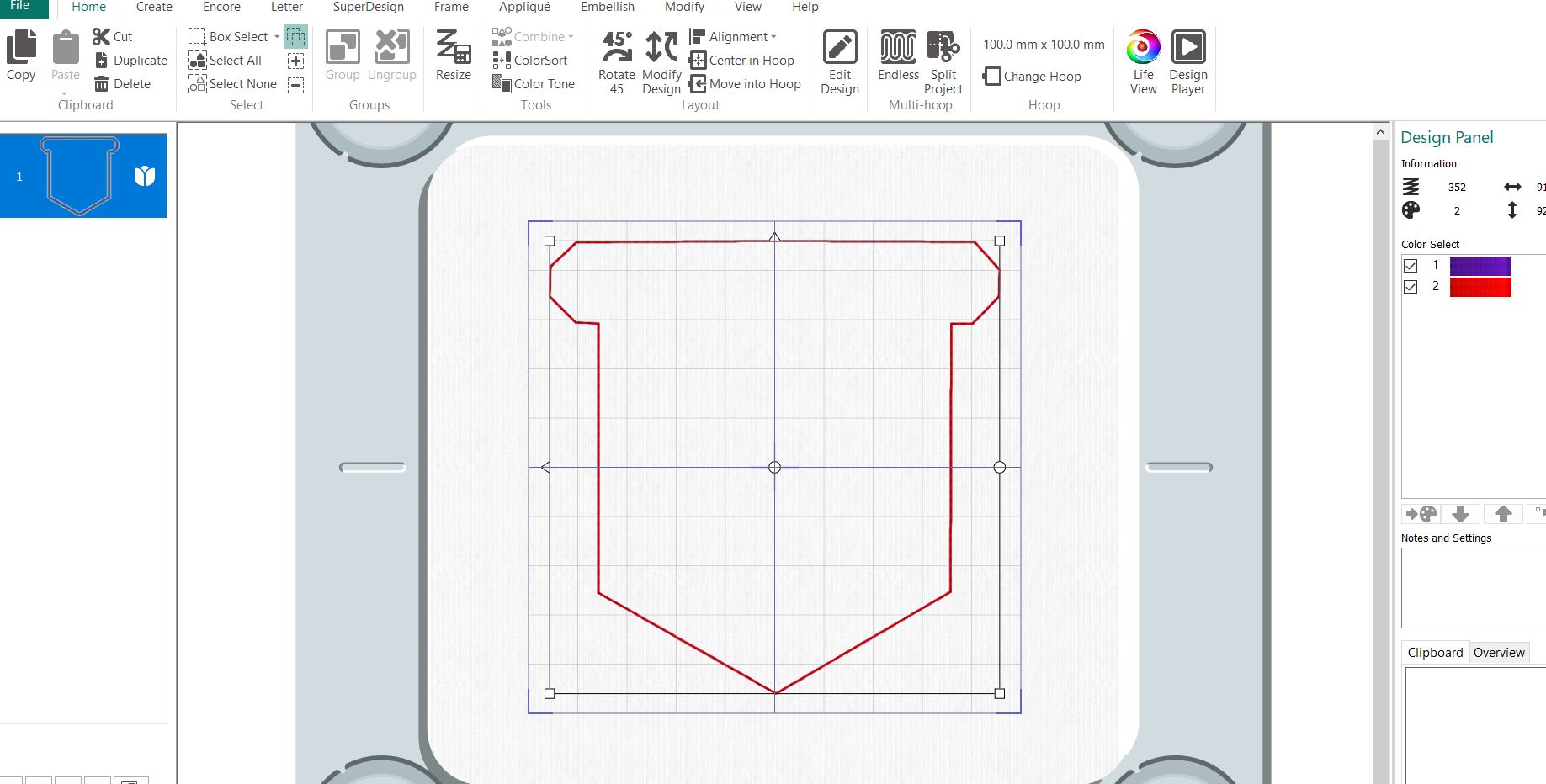Viewport: 1546px width, 784px height.
Task: Click the remove from selection minus icon
Action: (295, 84)
